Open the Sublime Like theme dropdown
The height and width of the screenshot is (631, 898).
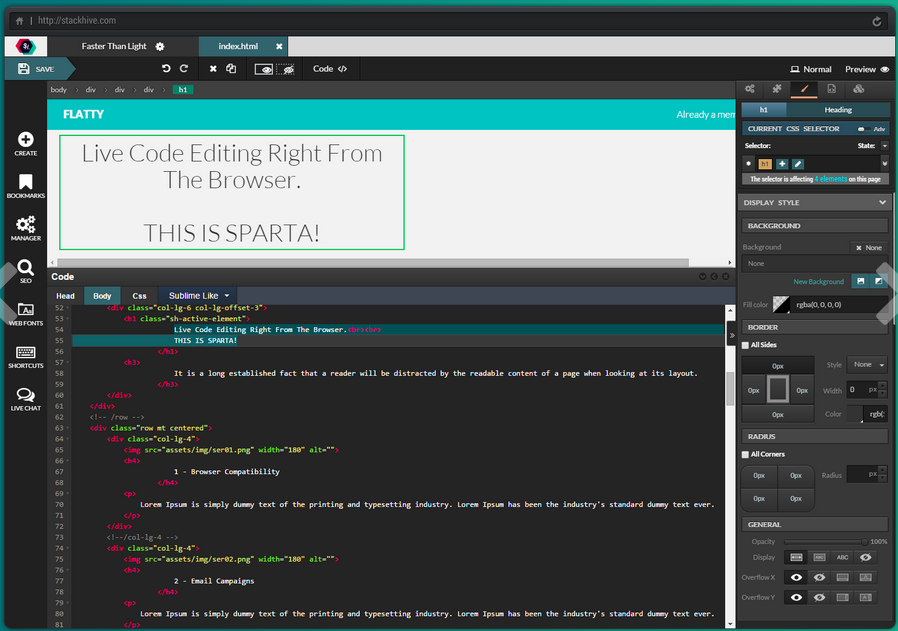(x=199, y=296)
